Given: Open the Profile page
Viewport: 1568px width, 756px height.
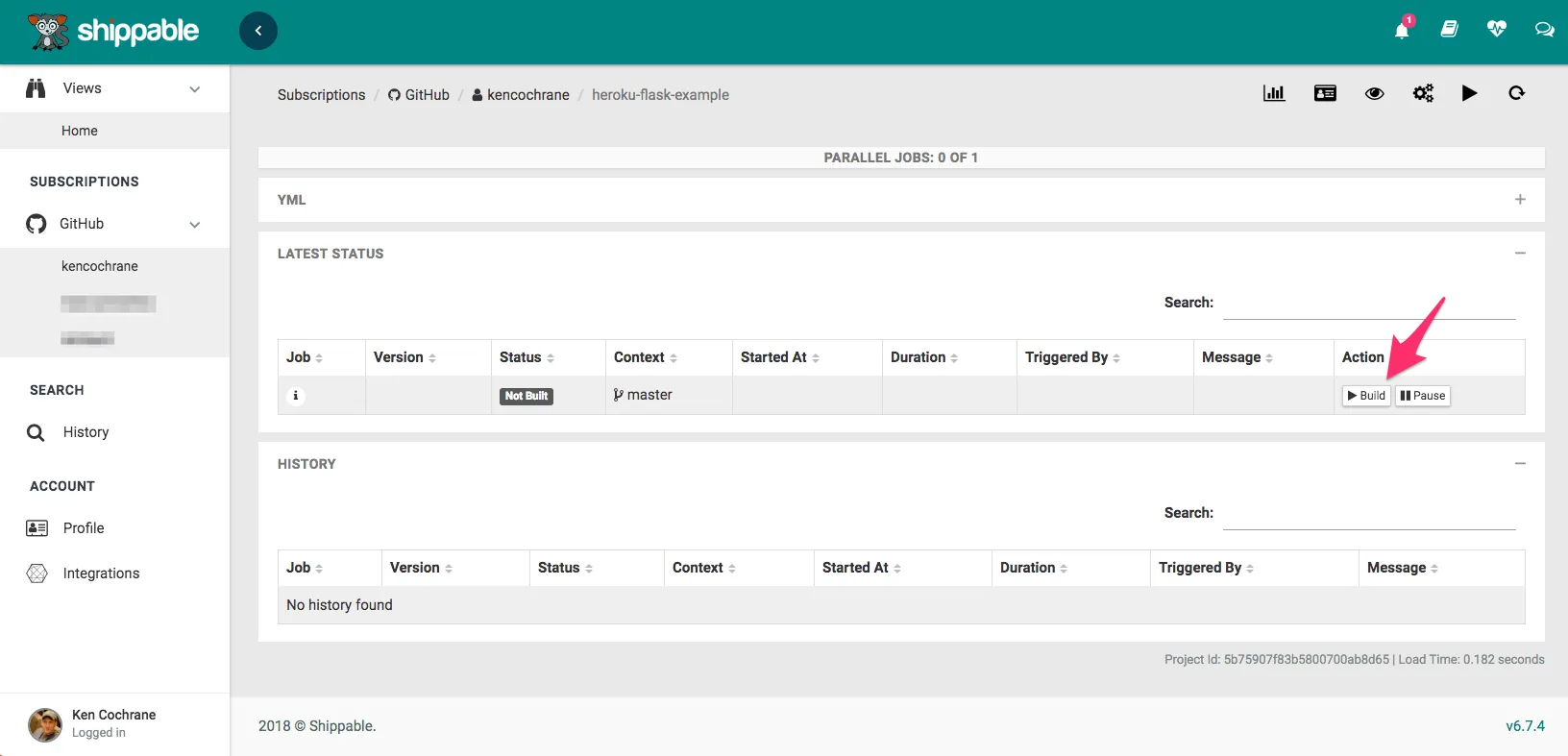Looking at the screenshot, I should coord(84,528).
